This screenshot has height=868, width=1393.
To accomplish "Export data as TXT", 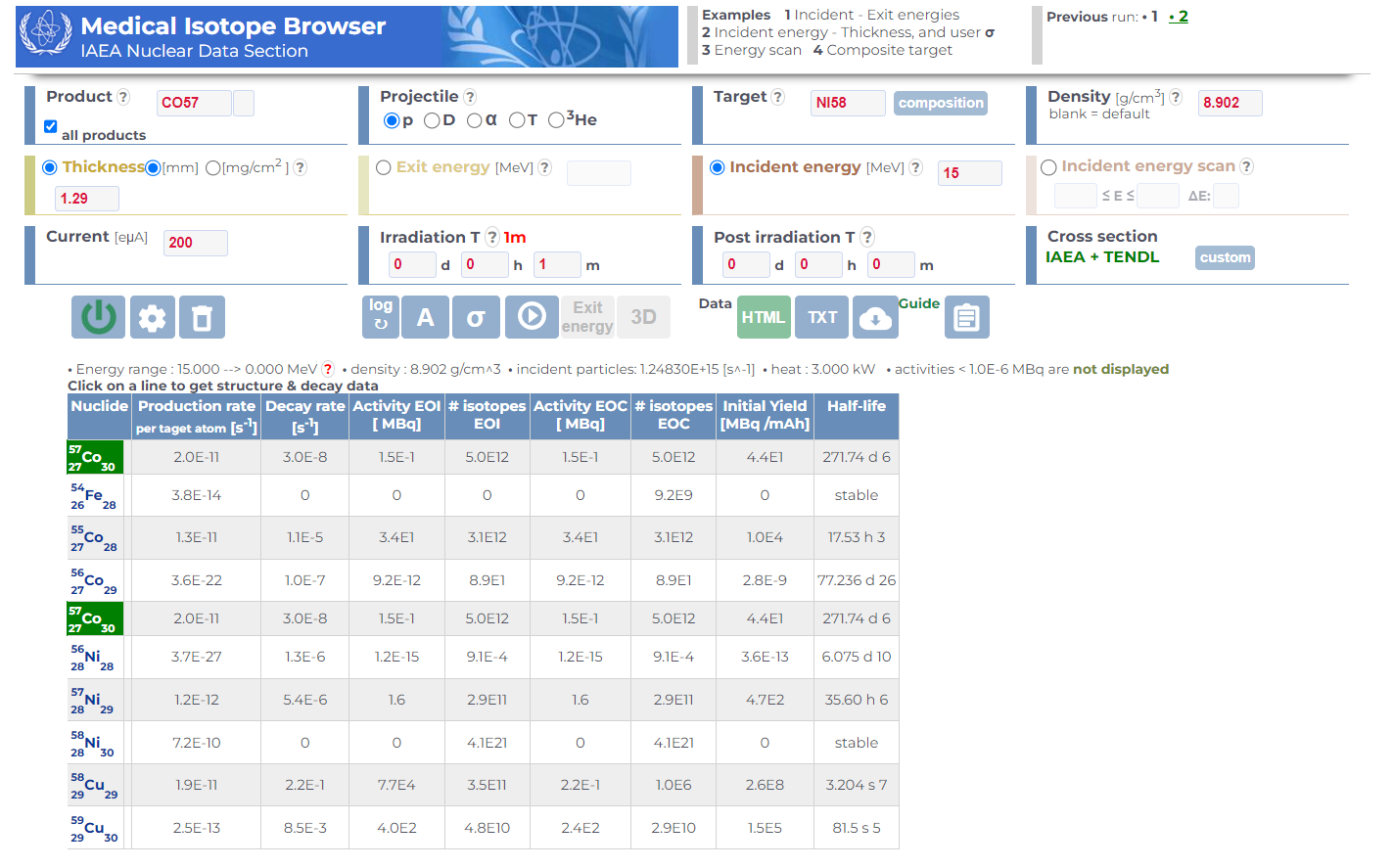I will tap(820, 316).
